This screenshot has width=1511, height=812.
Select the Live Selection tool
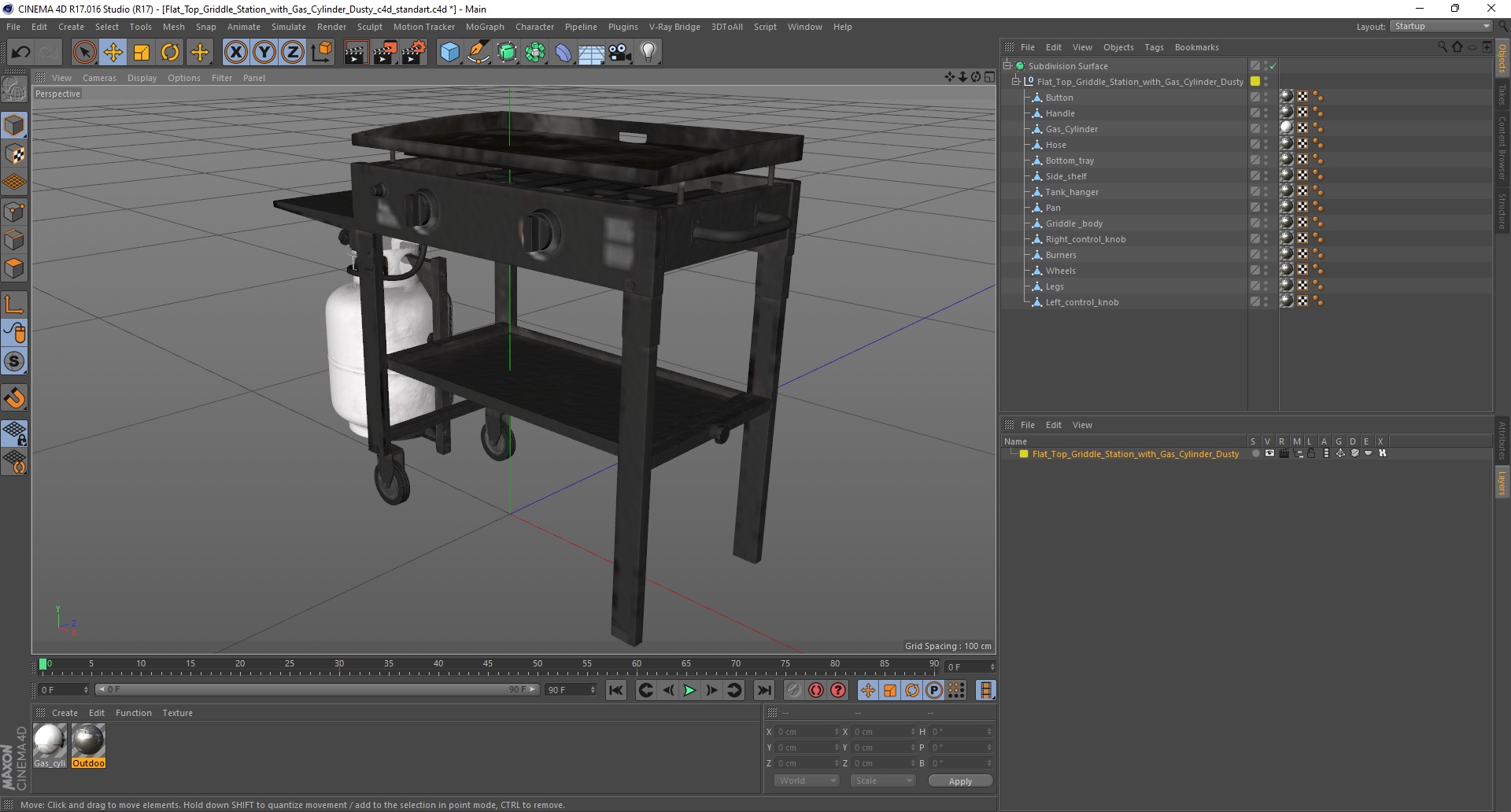(x=84, y=53)
